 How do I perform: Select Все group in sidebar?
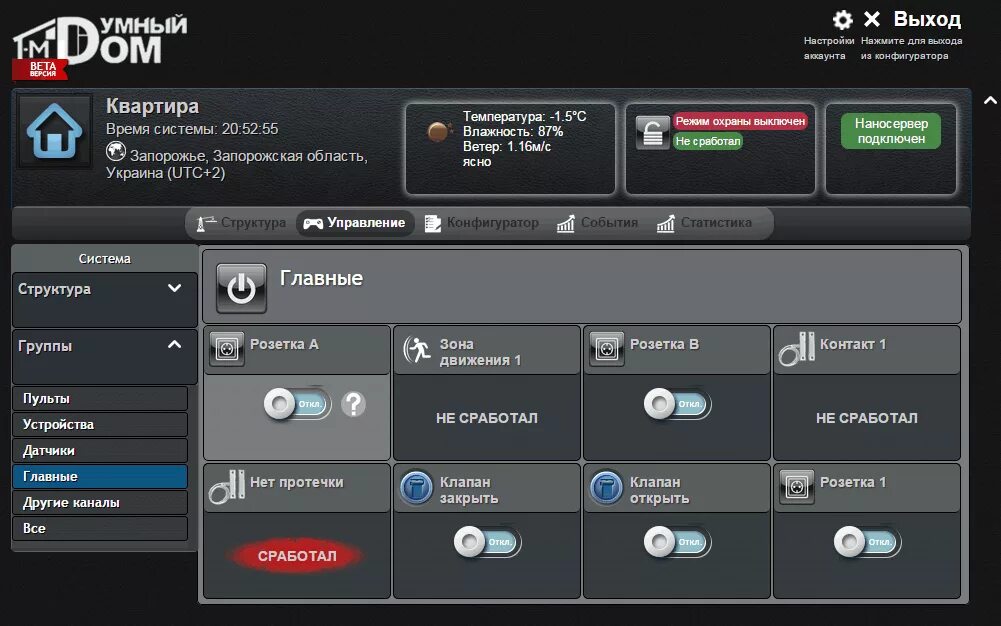(100, 528)
